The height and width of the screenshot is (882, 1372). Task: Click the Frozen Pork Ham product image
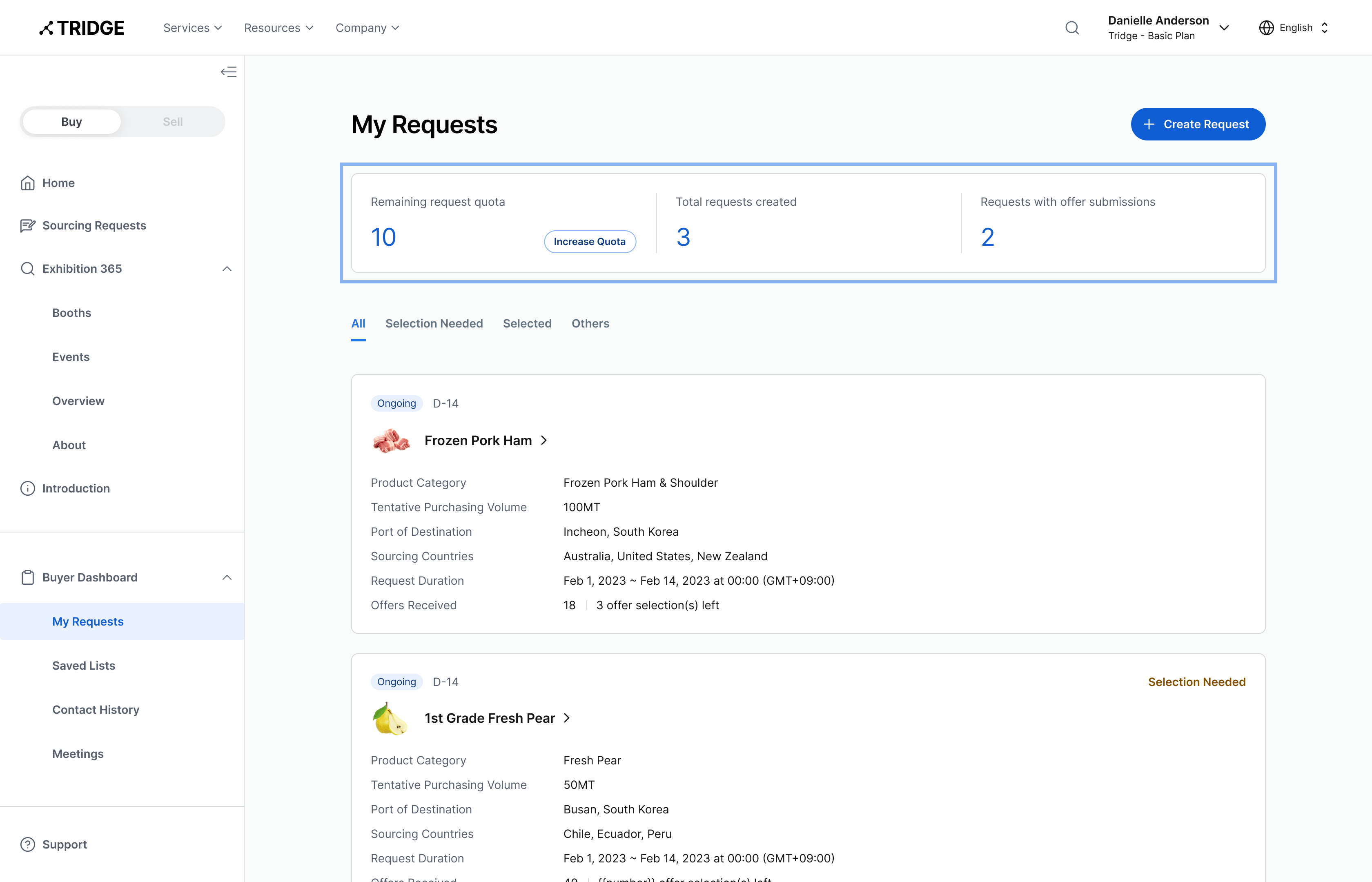tap(391, 441)
